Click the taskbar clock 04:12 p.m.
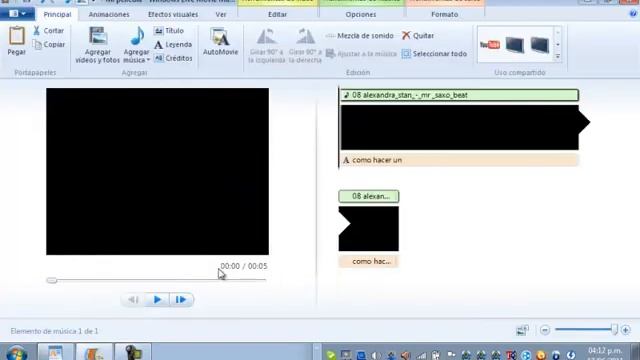 (605, 351)
